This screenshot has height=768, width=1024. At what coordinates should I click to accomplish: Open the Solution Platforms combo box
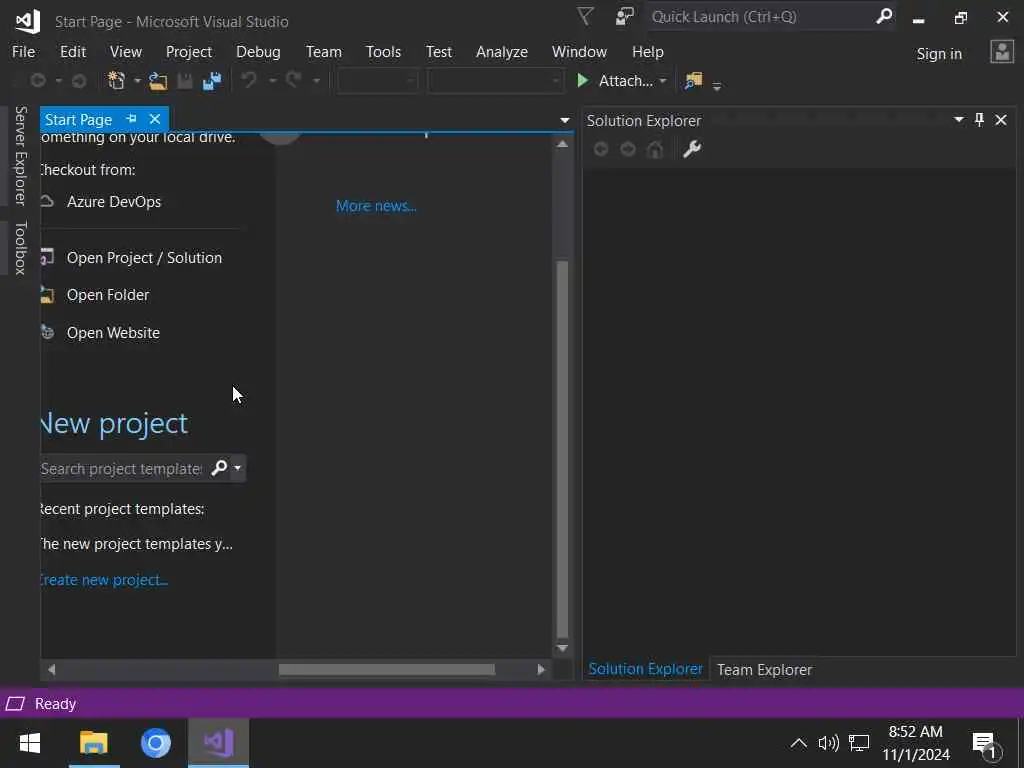pyautogui.click(x=495, y=81)
